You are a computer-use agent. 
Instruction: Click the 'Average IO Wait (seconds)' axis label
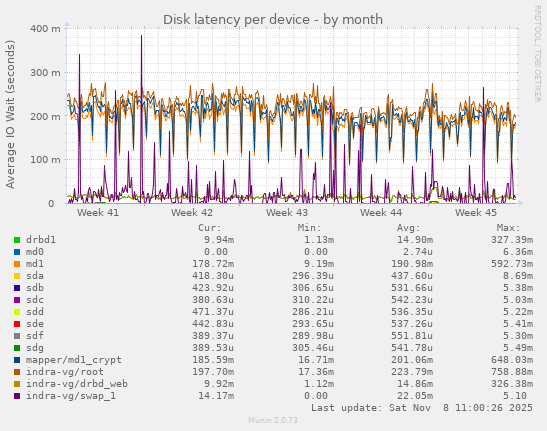(x=10, y=114)
